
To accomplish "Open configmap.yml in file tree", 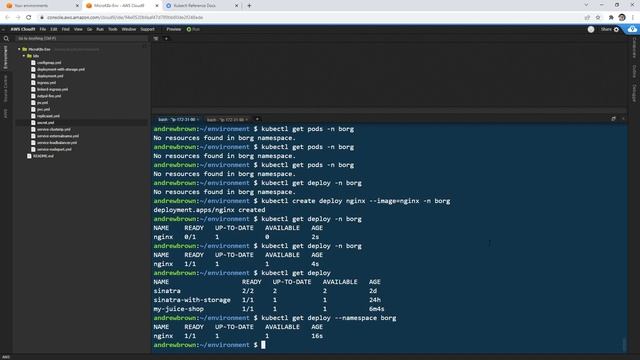I will tap(49, 63).
